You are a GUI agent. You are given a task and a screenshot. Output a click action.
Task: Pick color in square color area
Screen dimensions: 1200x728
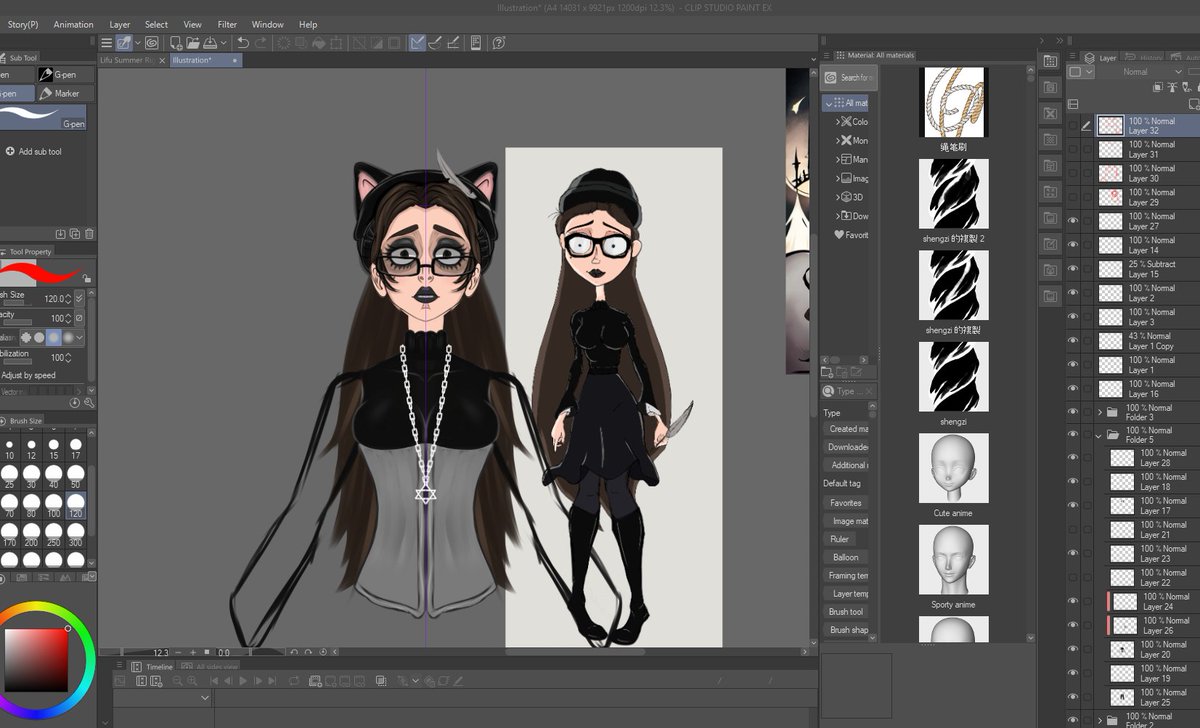pyautogui.click(x=36, y=659)
